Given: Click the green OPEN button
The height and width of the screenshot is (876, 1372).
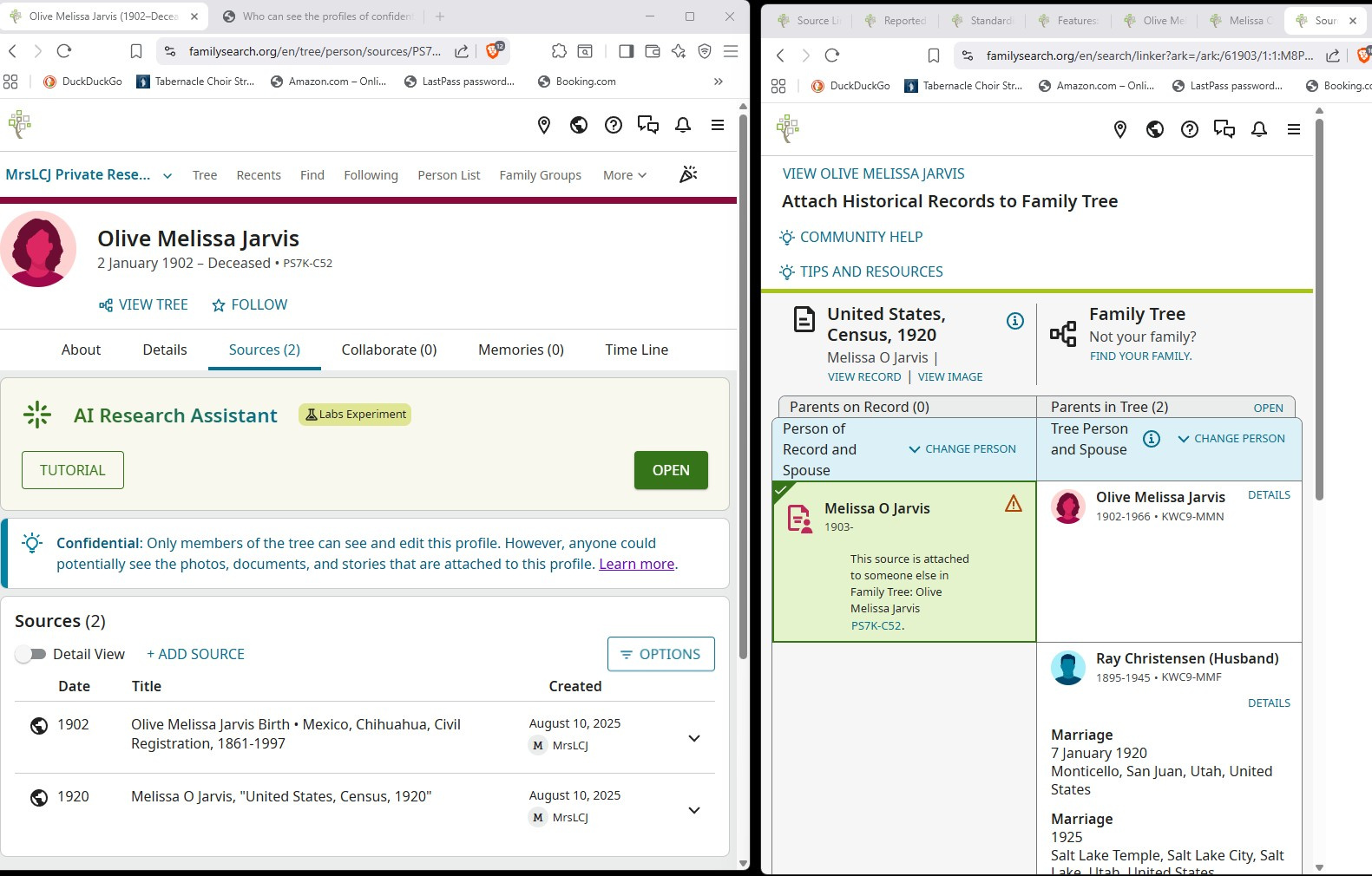Looking at the screenshot, I should tap(671, 470).
